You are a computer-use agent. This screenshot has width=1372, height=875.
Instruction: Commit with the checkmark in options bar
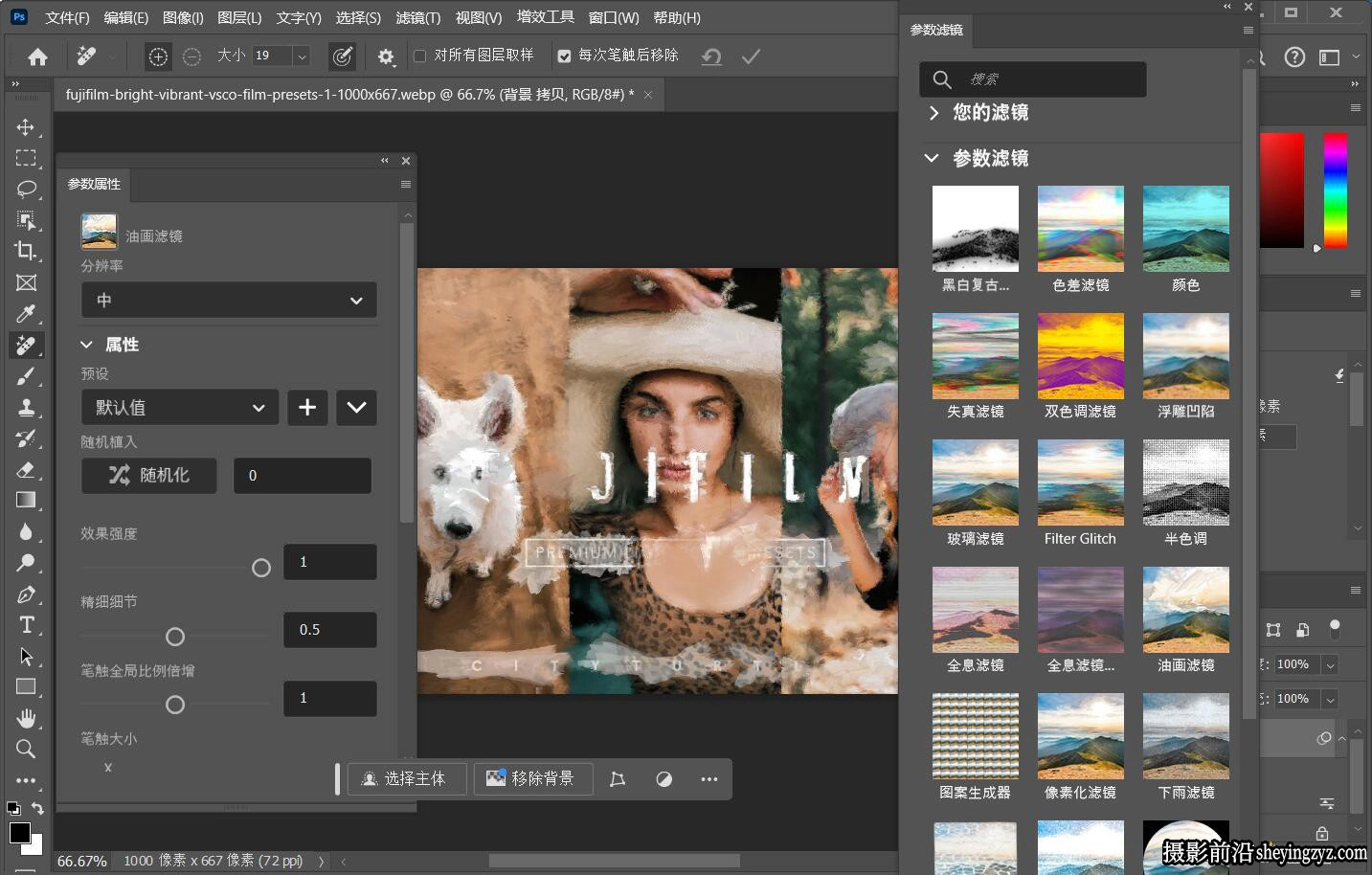[751, 57]
